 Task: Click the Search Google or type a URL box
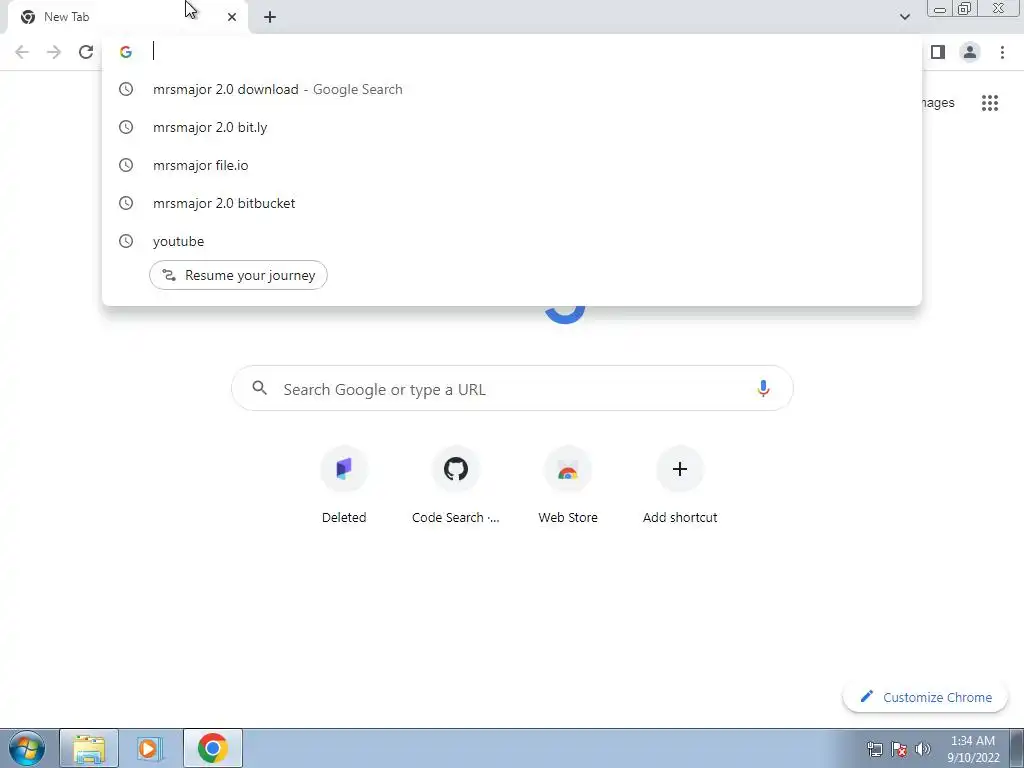(x=512, y=389)
